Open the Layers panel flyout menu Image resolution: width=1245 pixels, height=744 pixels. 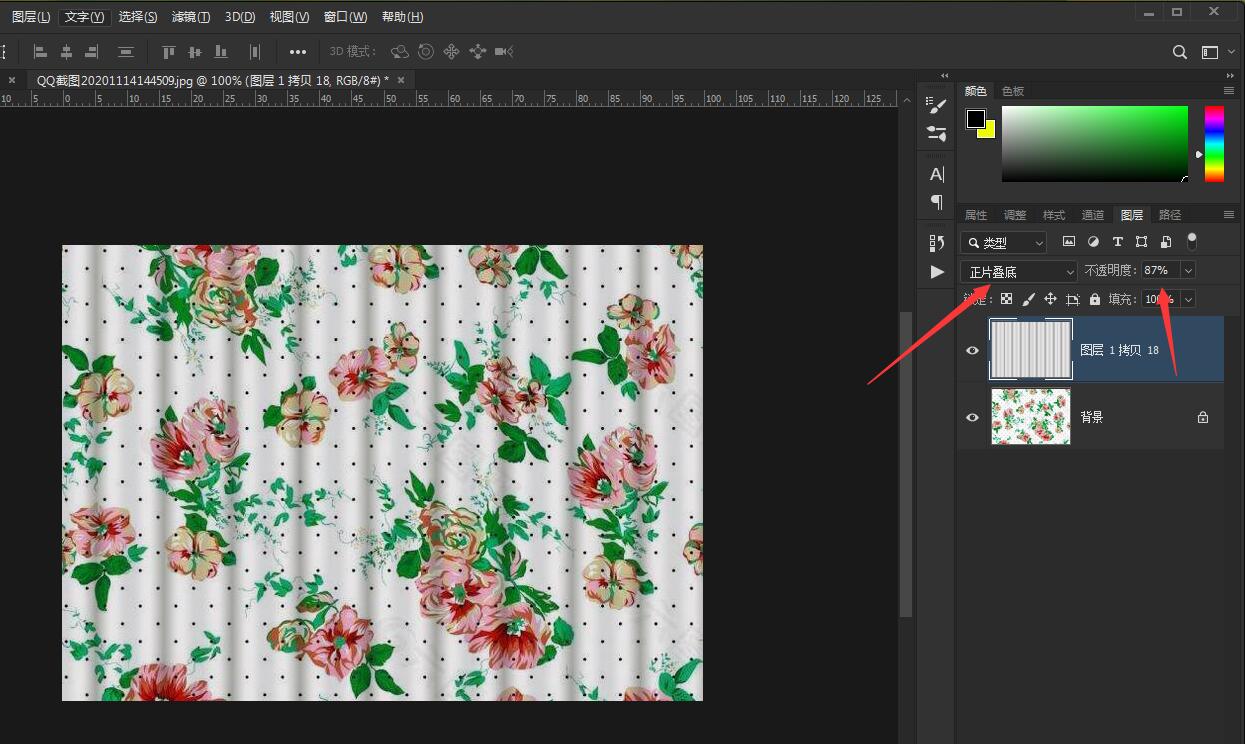1229,215
